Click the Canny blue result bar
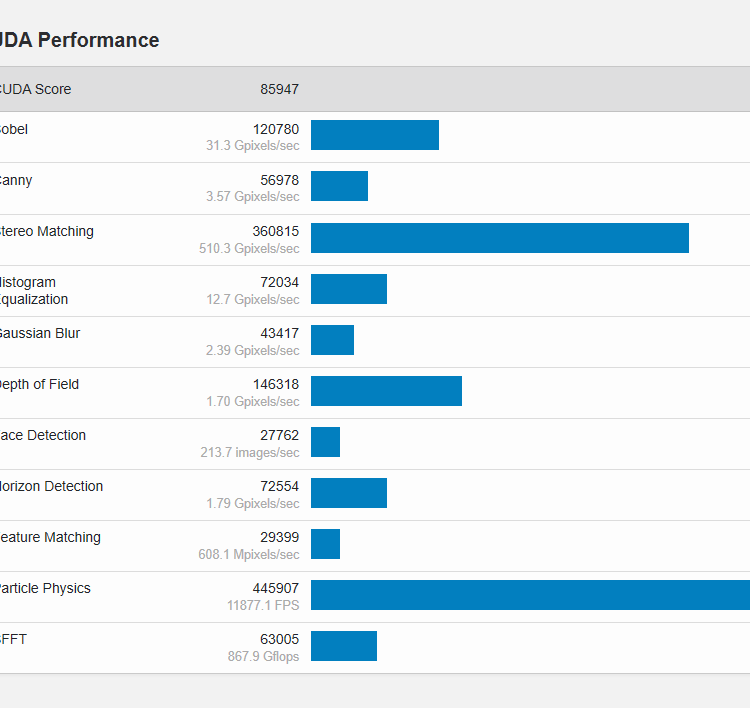The height and width of the screenshot is (708, 750). point(339,186)
